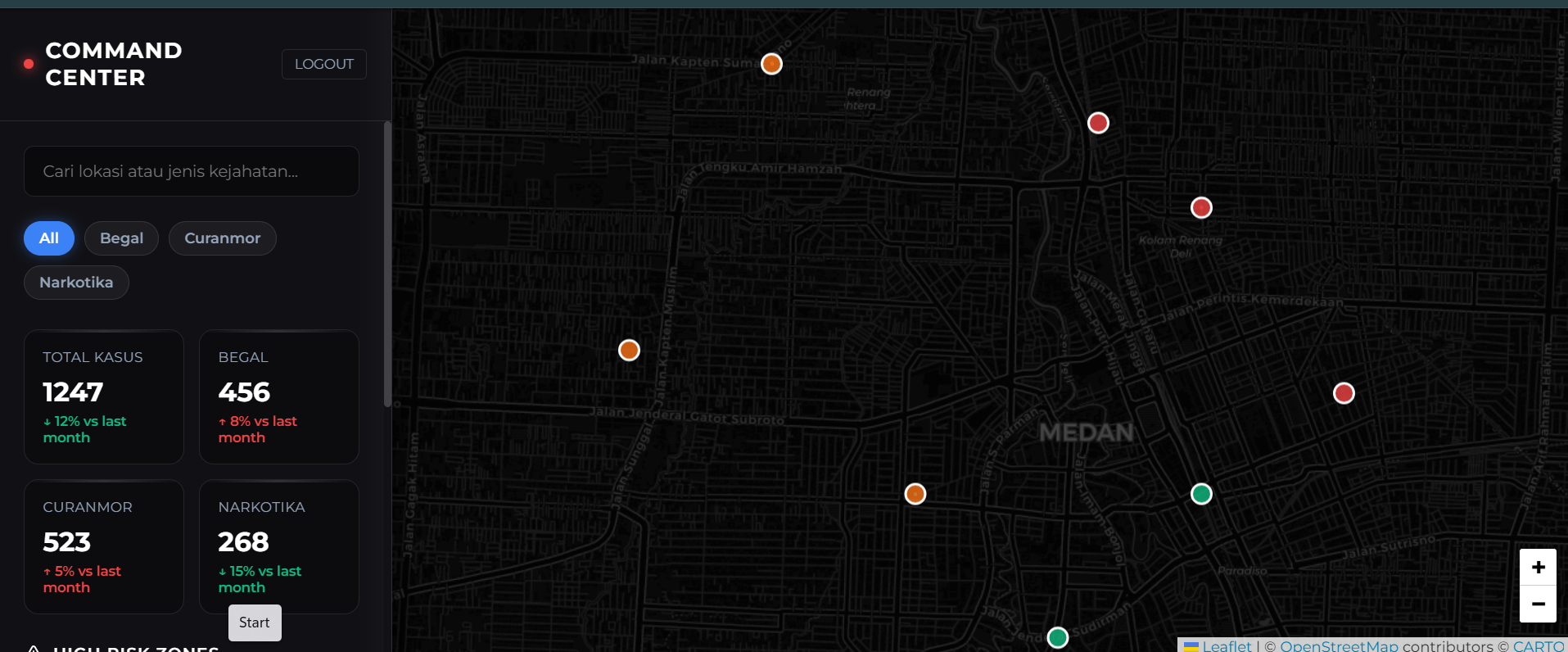Image resolution: width=1568 pixels, height=652 pixels.
Task: Click orange marker near Jalan Kapten Sumarsono
Action: [x=771, y=64]
